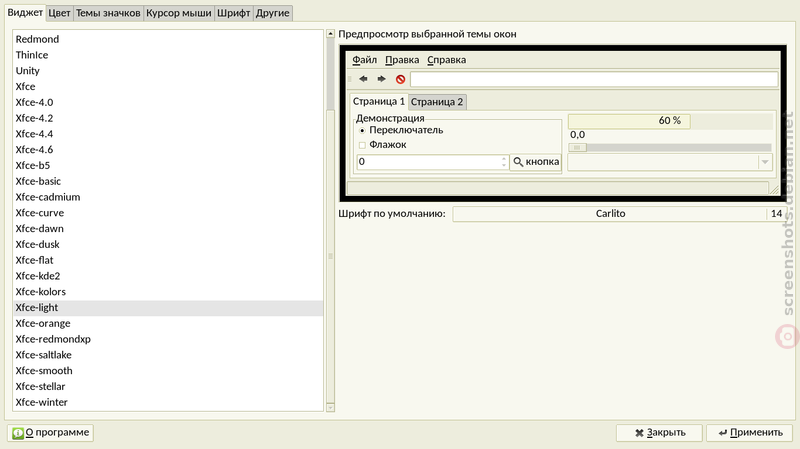Image resolution: width=800 pixels, height=449 pixels.
Task: Select the Xfce-basic theme
Action: (x=168, y=182)
